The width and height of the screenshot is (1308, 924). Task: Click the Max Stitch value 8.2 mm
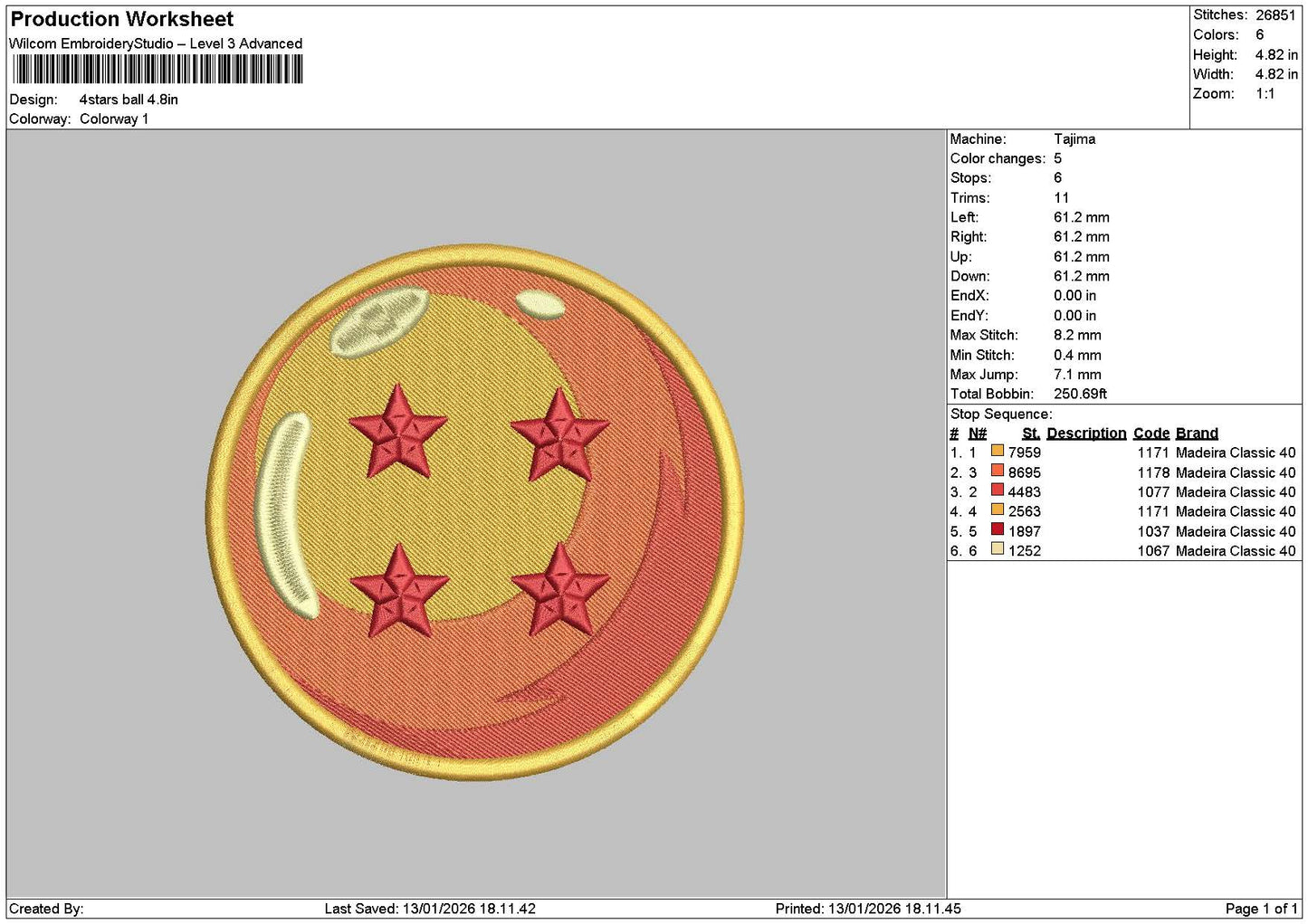tap(1077, 335)
